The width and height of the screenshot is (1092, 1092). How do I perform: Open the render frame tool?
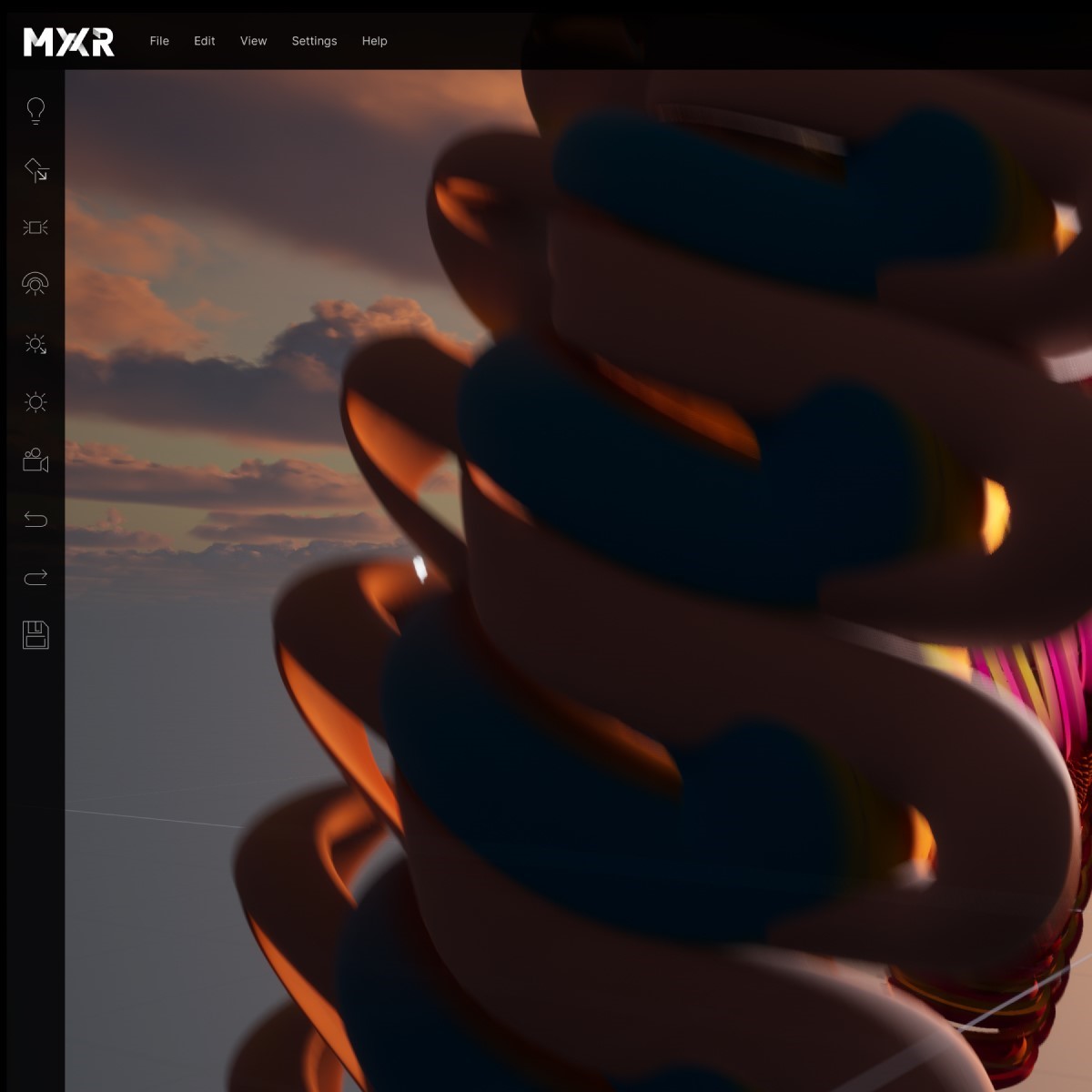click(x=35, y=227)
